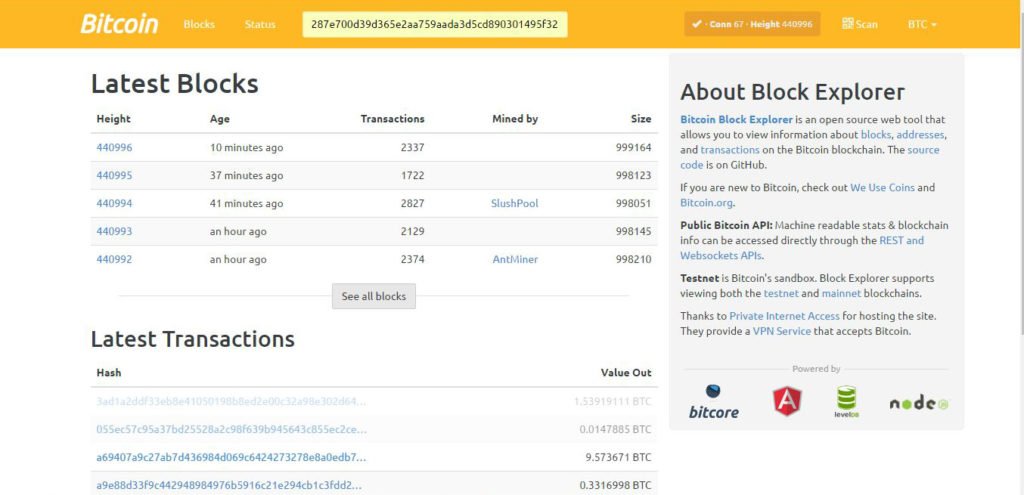The height and width of the screenshot is (495, 1024).
Task: Click the Size column header
Action: click(x=641, y=119)
